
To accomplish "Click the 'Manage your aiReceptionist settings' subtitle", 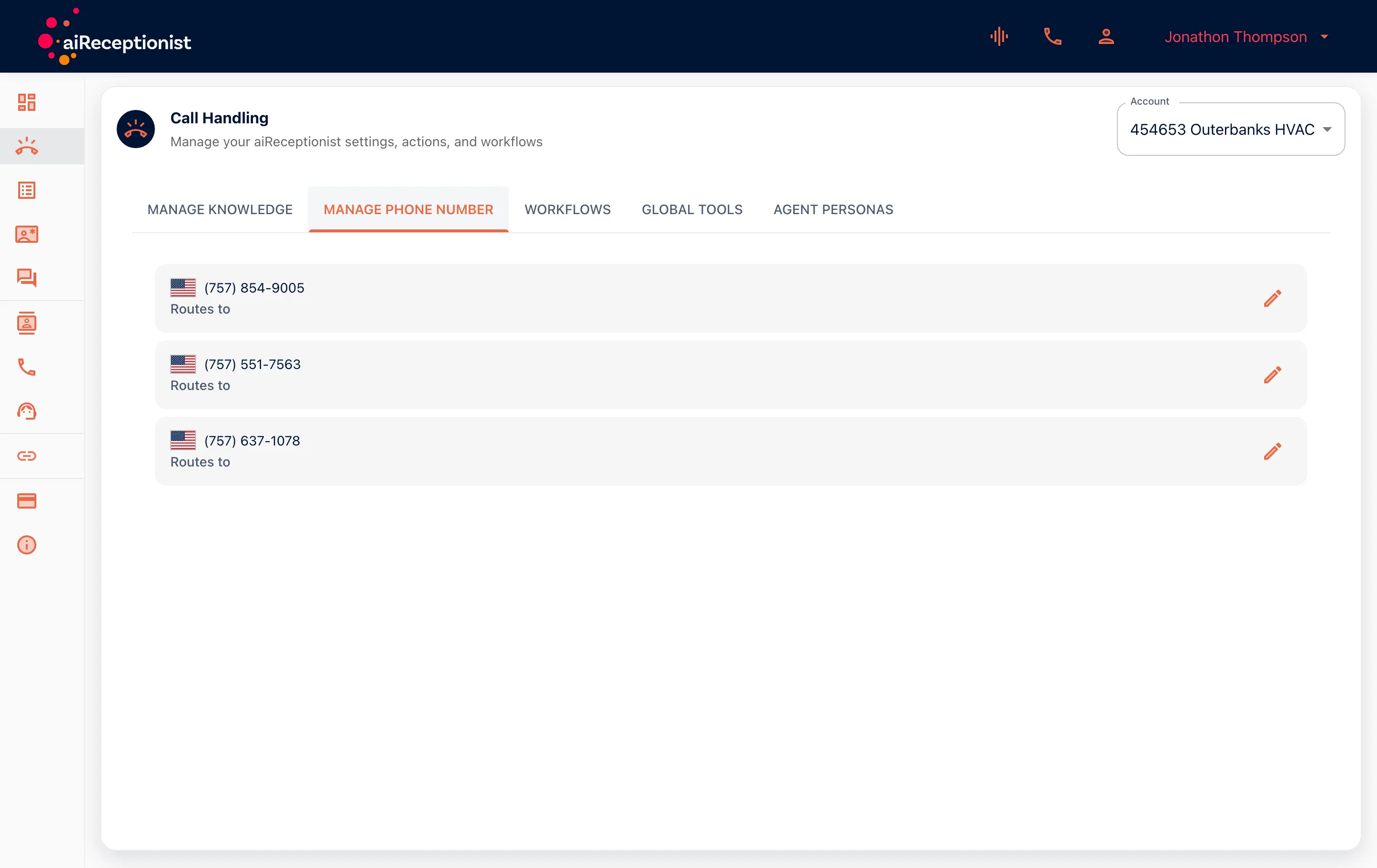I will 356,142.
